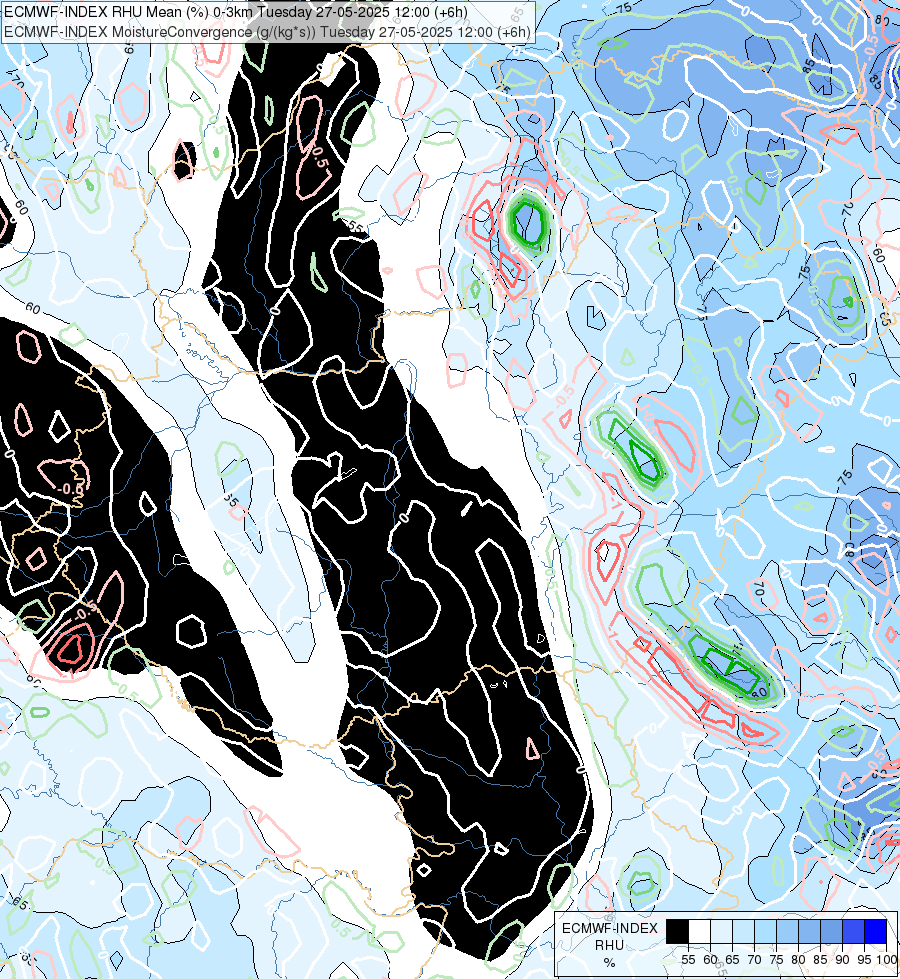Click the legend tick label 100
The height and width of the screenshot is (979, 900).
(887, 960)
